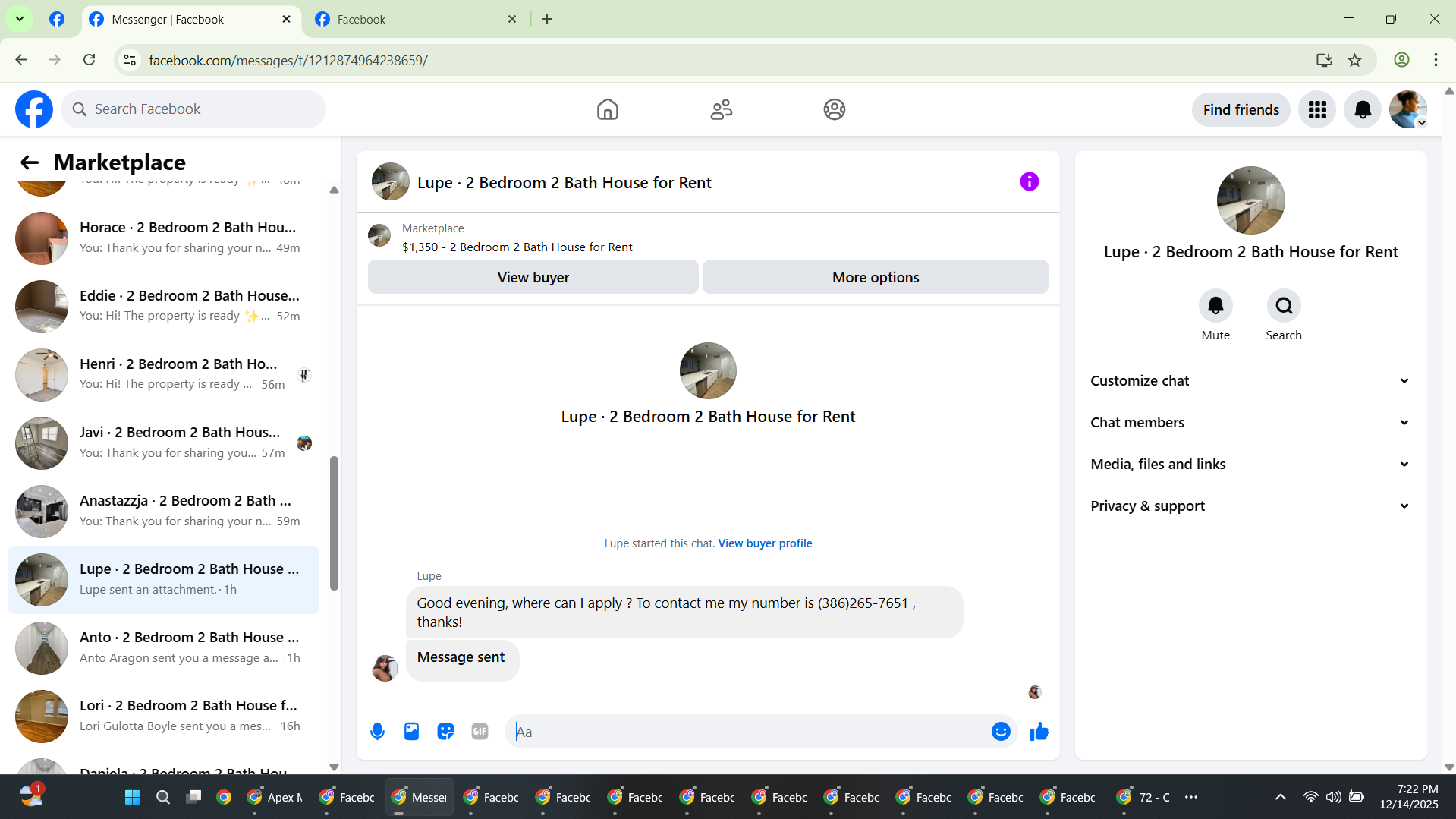The height and width of the screenshot is (819, 1456).
Task: Close the Messenger | Facebook tab
Action: (286, 20)
